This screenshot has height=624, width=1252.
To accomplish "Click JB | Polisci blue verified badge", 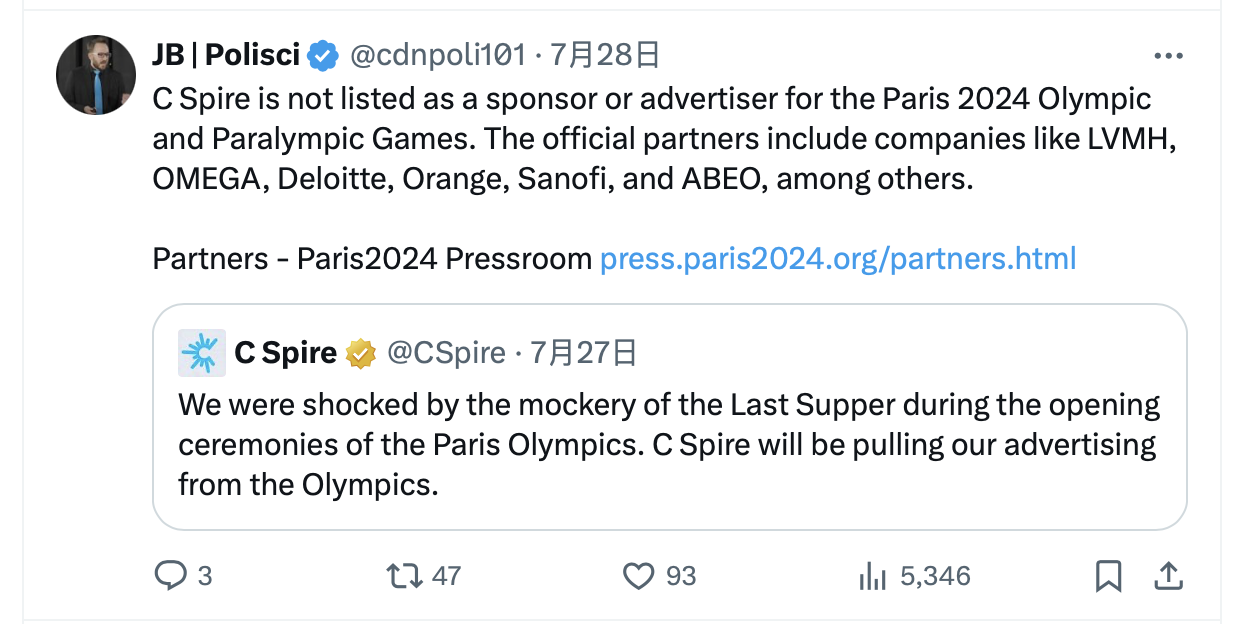I will [322, 55].
